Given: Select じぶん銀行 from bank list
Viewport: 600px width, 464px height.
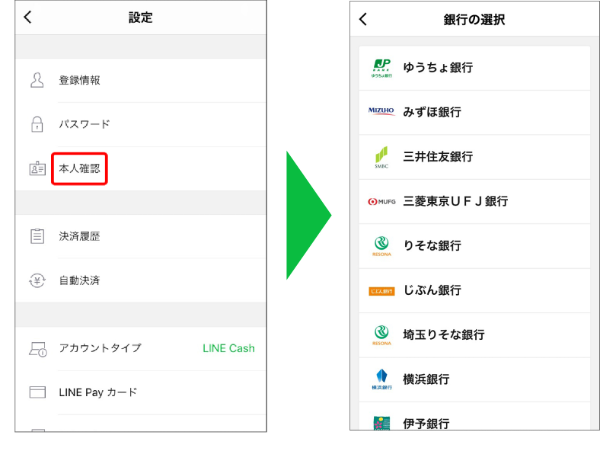Looking at the screenshot, I should (474, 291).
